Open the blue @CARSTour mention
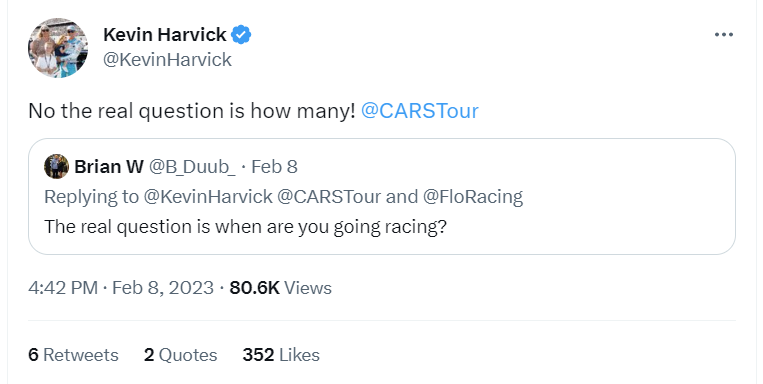Image resolution: width=763 pixels, height=384 pixels. pos(419,111)
